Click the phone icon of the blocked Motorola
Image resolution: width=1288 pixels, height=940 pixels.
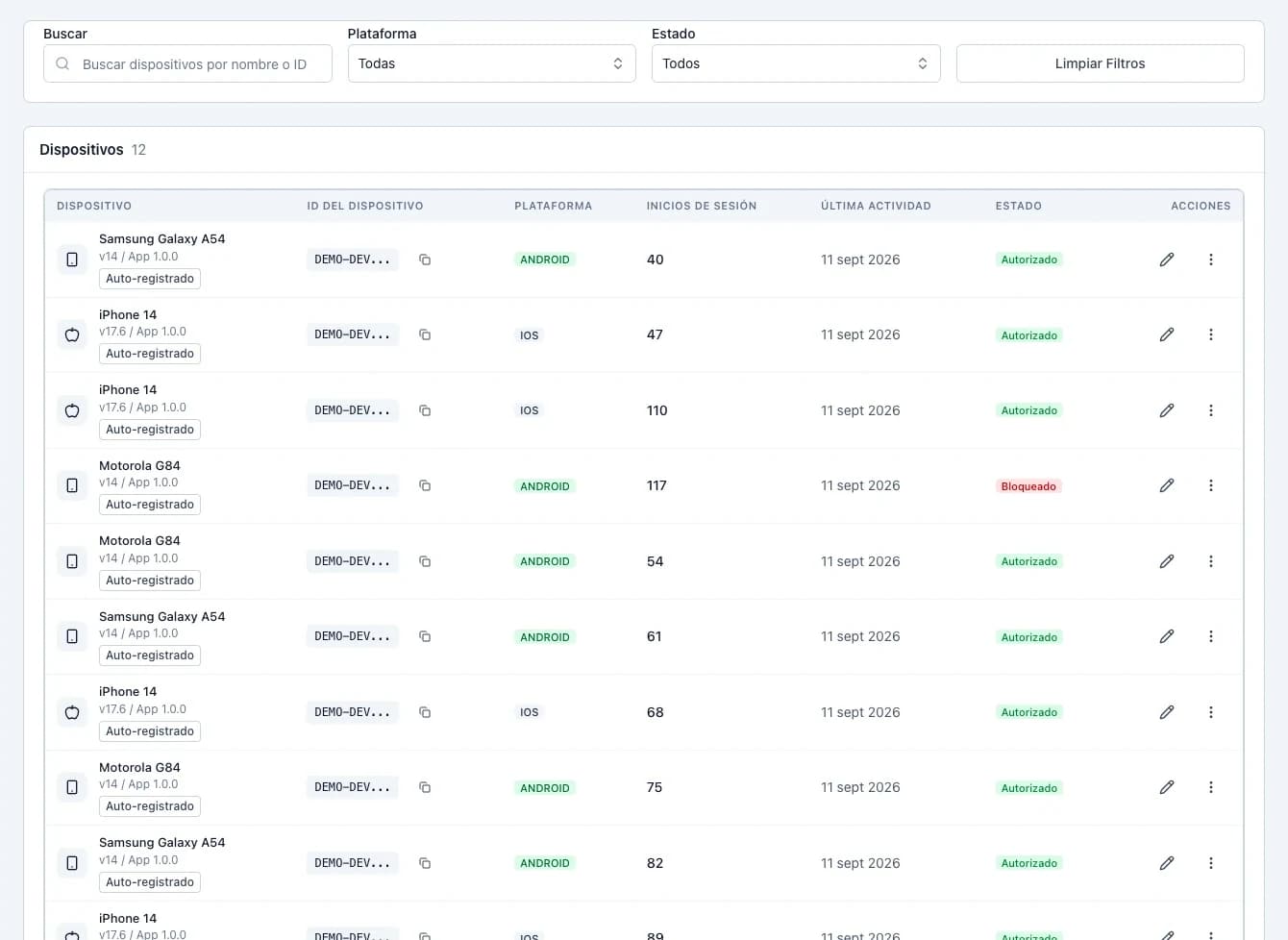[x=72, y=485]
